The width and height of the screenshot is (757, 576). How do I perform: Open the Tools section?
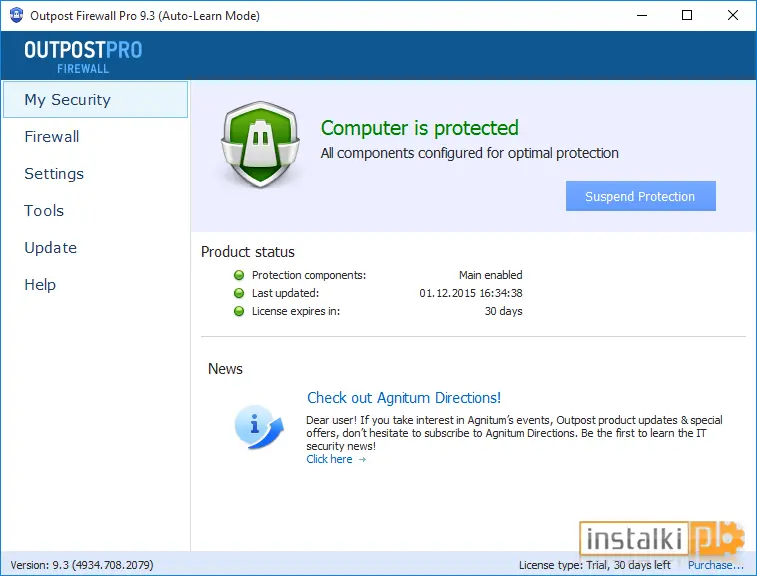tap(44, 211)
